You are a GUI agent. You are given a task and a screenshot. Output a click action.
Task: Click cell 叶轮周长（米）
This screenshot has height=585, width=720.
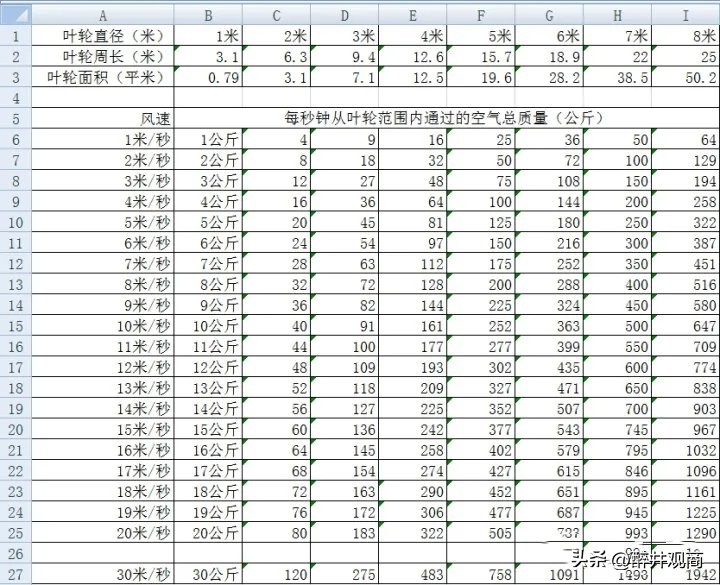pyautogui.click(x=103, y=56)
